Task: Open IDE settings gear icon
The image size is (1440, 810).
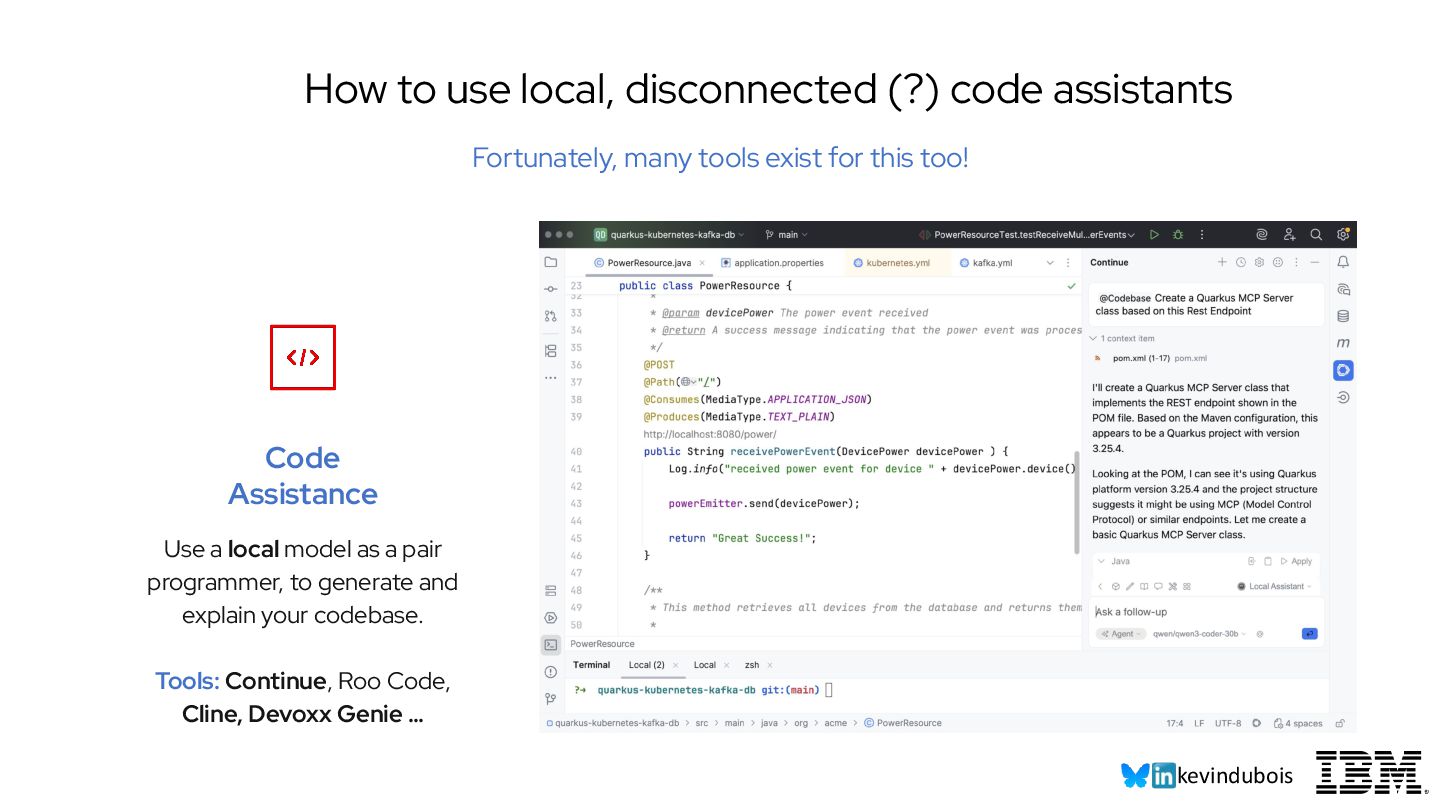Action: coord(1343,235)
